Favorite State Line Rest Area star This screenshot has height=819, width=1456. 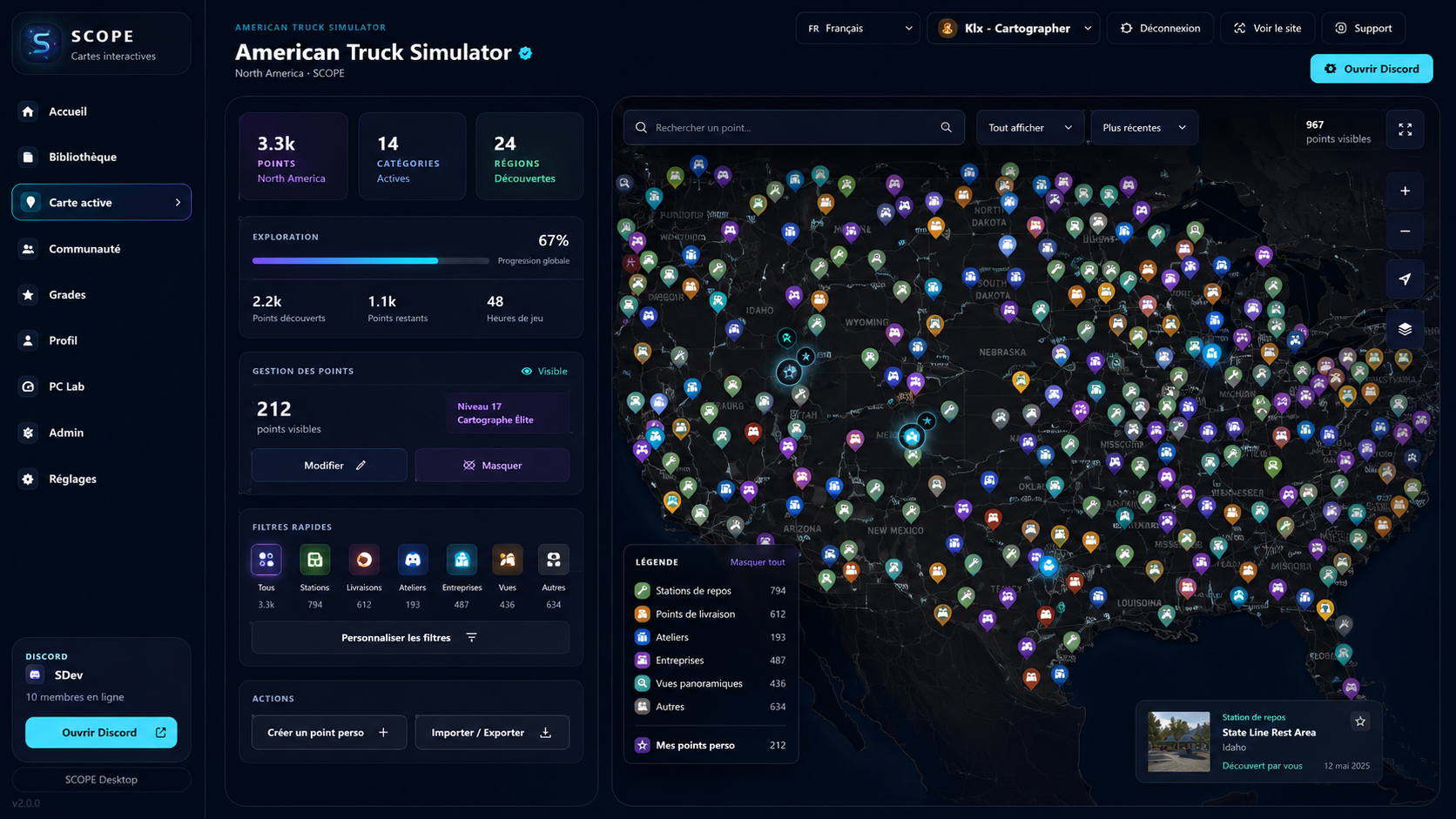tap(1360, 721)
